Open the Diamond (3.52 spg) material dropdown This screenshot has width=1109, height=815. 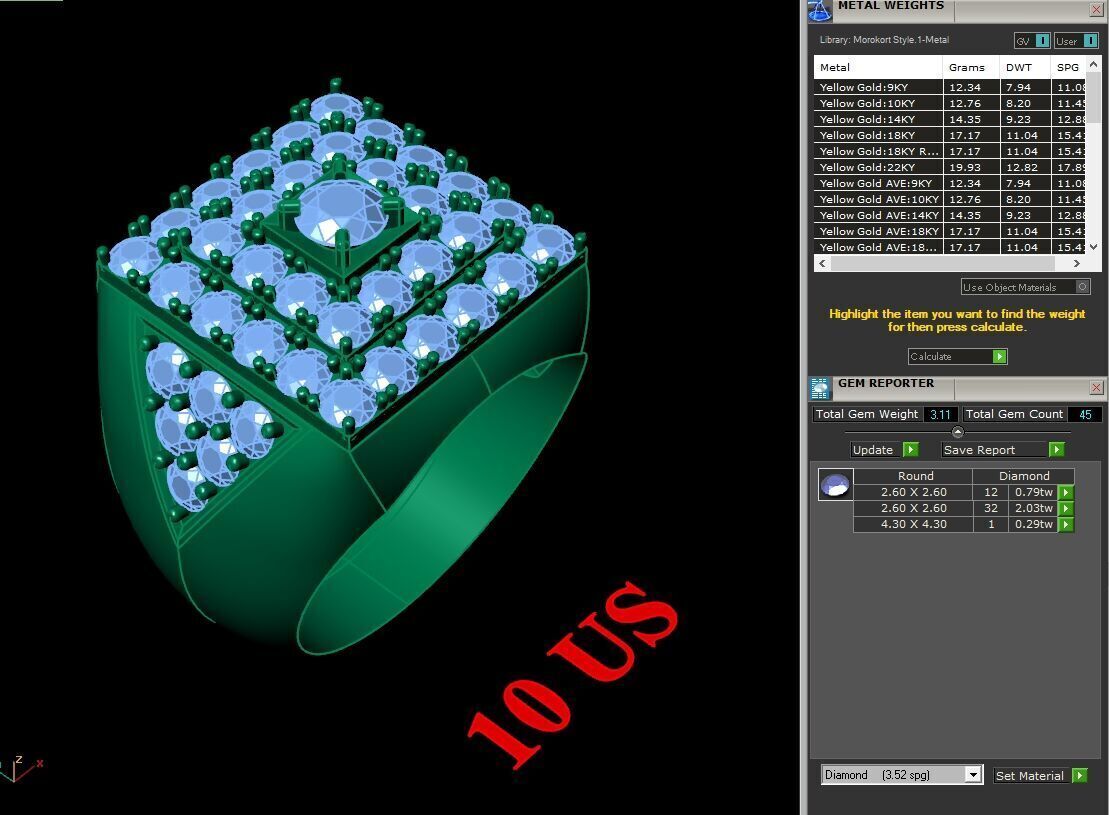(973, 775)
